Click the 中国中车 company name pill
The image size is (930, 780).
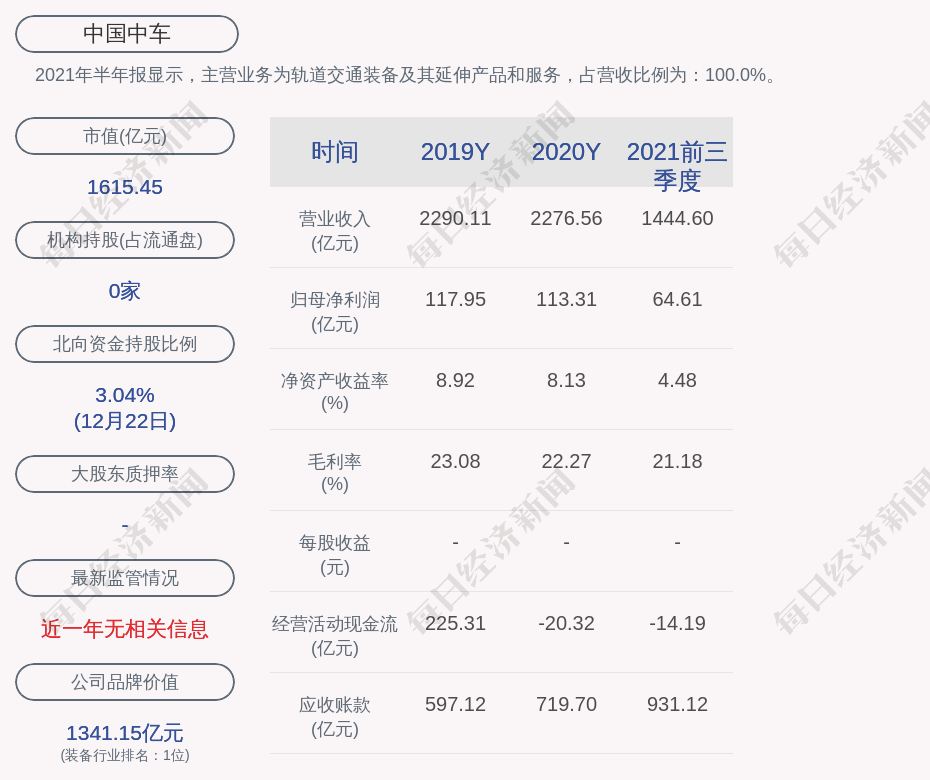[127, 34]
